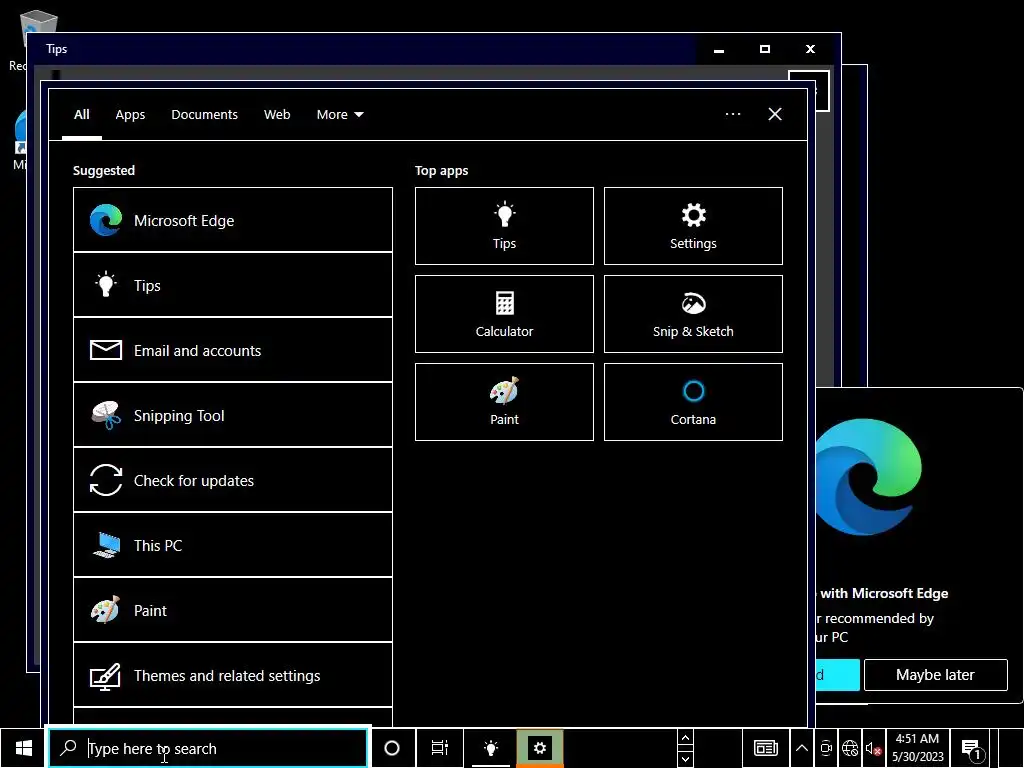Open search options ellipsis menu
Image resolution: width=1024 pixels, height=768 pixels.
click(733, 114)
